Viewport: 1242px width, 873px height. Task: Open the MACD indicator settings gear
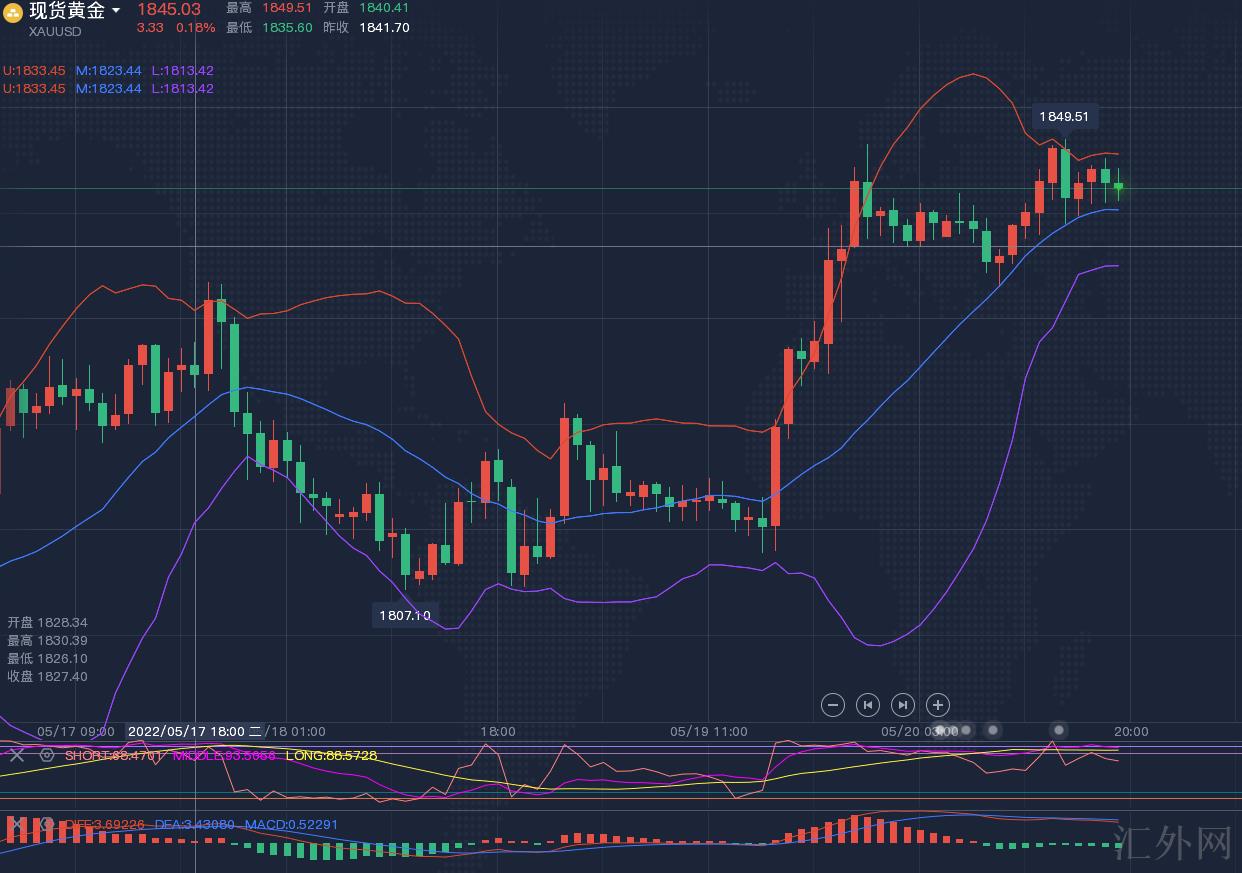[x=46, y=824]
